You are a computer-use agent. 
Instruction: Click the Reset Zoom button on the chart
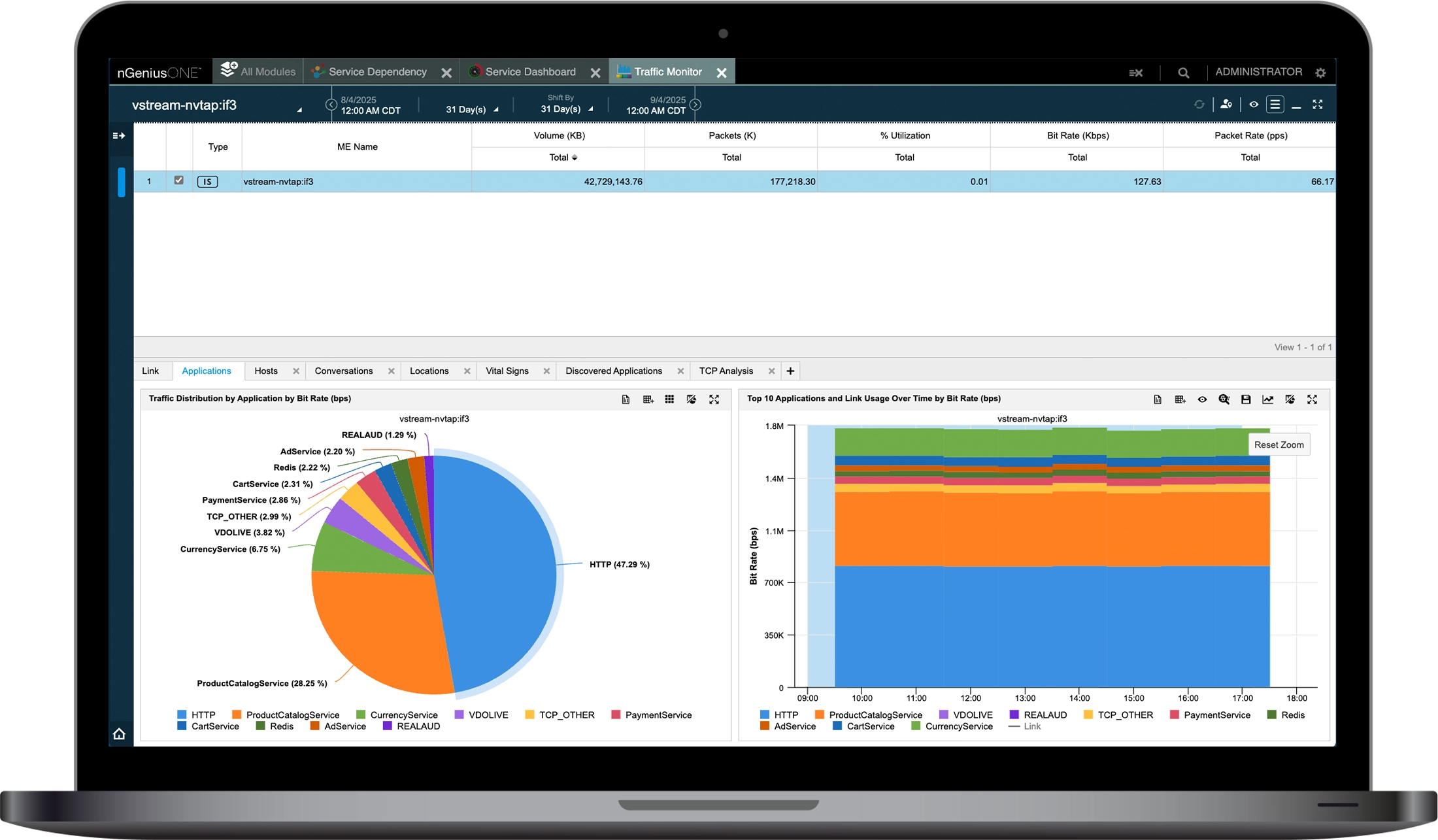(1279, 444)
